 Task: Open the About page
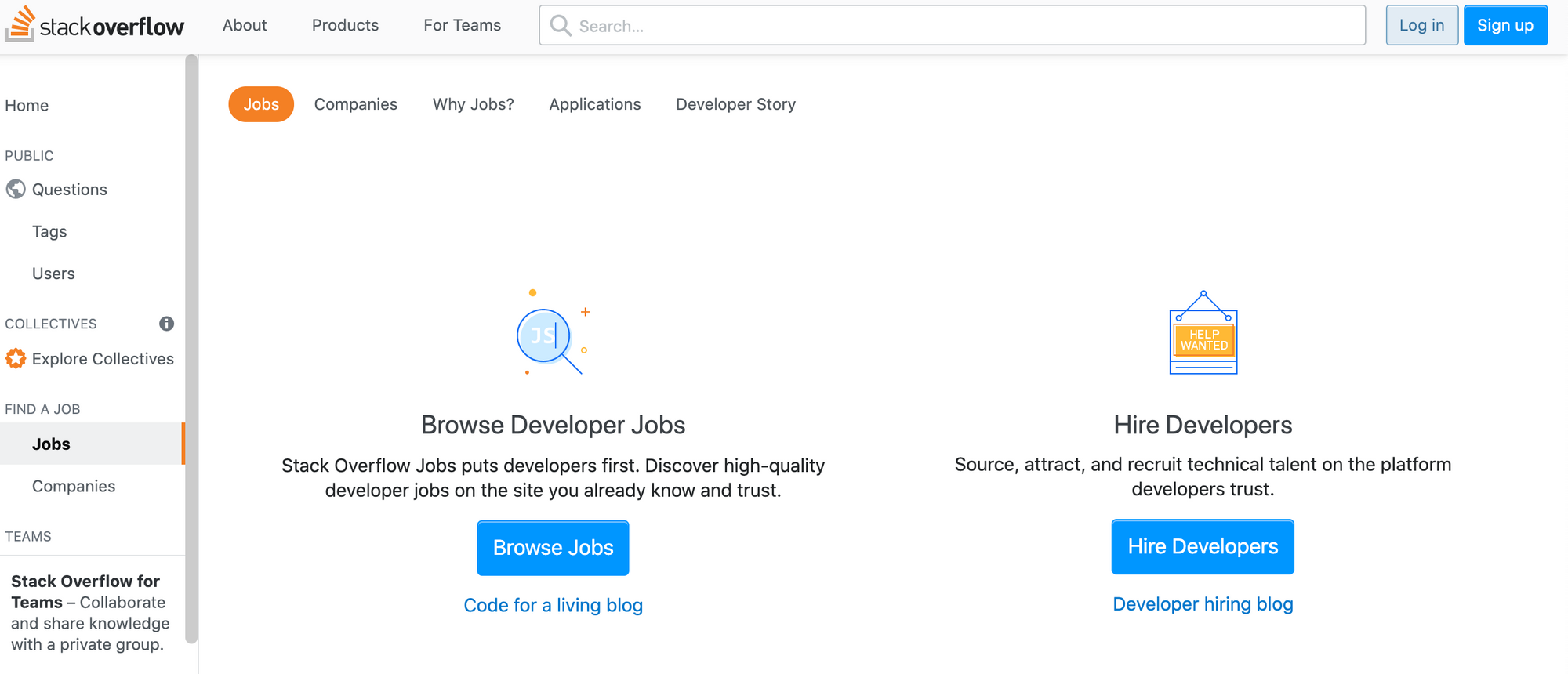(x=245, y=25)
